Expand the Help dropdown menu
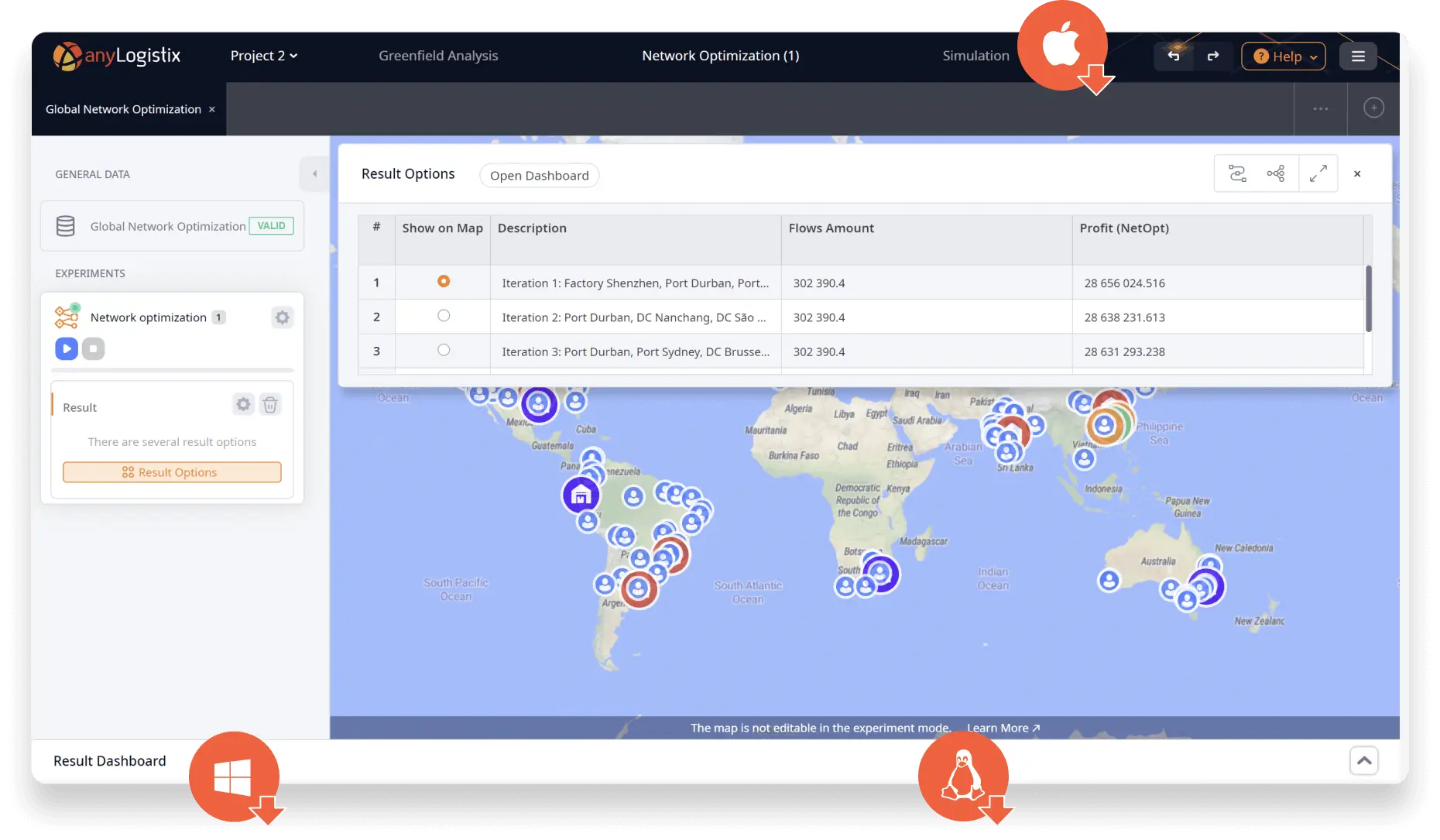The image size is (1440, 840). click(x=1283, y=56)
